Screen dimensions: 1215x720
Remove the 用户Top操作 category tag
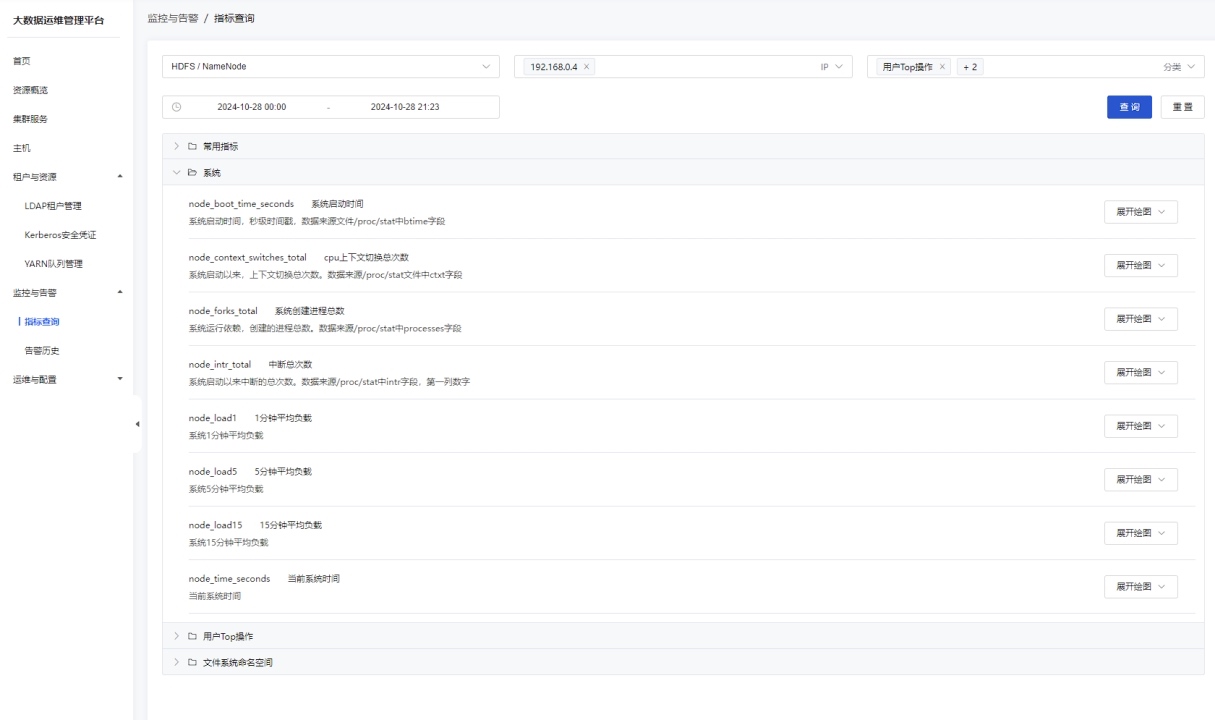pyautogui.click(x=942, y=67)
